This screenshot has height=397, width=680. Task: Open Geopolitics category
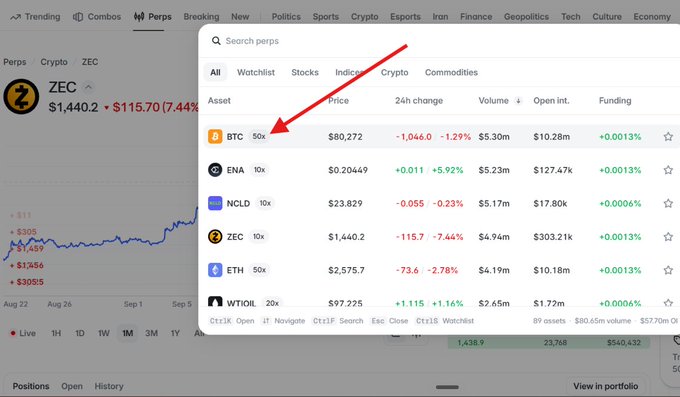tap(526, 17)
